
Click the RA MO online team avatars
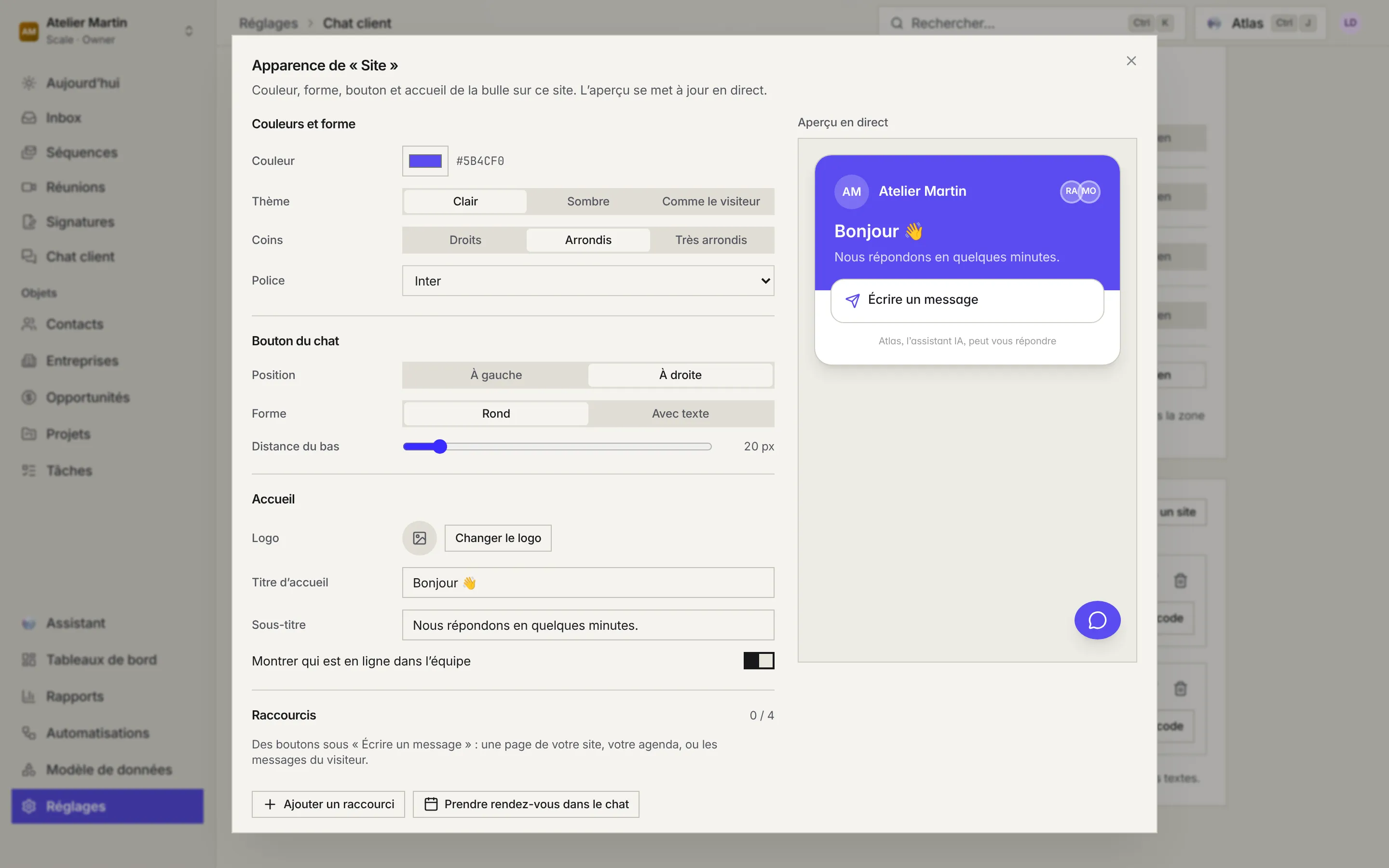1080,191
